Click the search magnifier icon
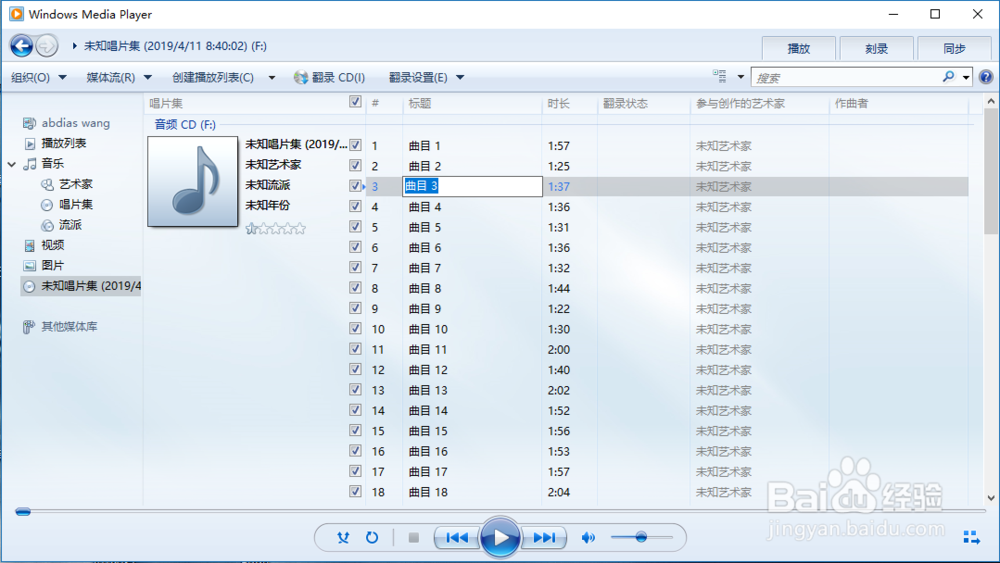This screenshot has width=1000, height=563. click(x=948, y=77)
